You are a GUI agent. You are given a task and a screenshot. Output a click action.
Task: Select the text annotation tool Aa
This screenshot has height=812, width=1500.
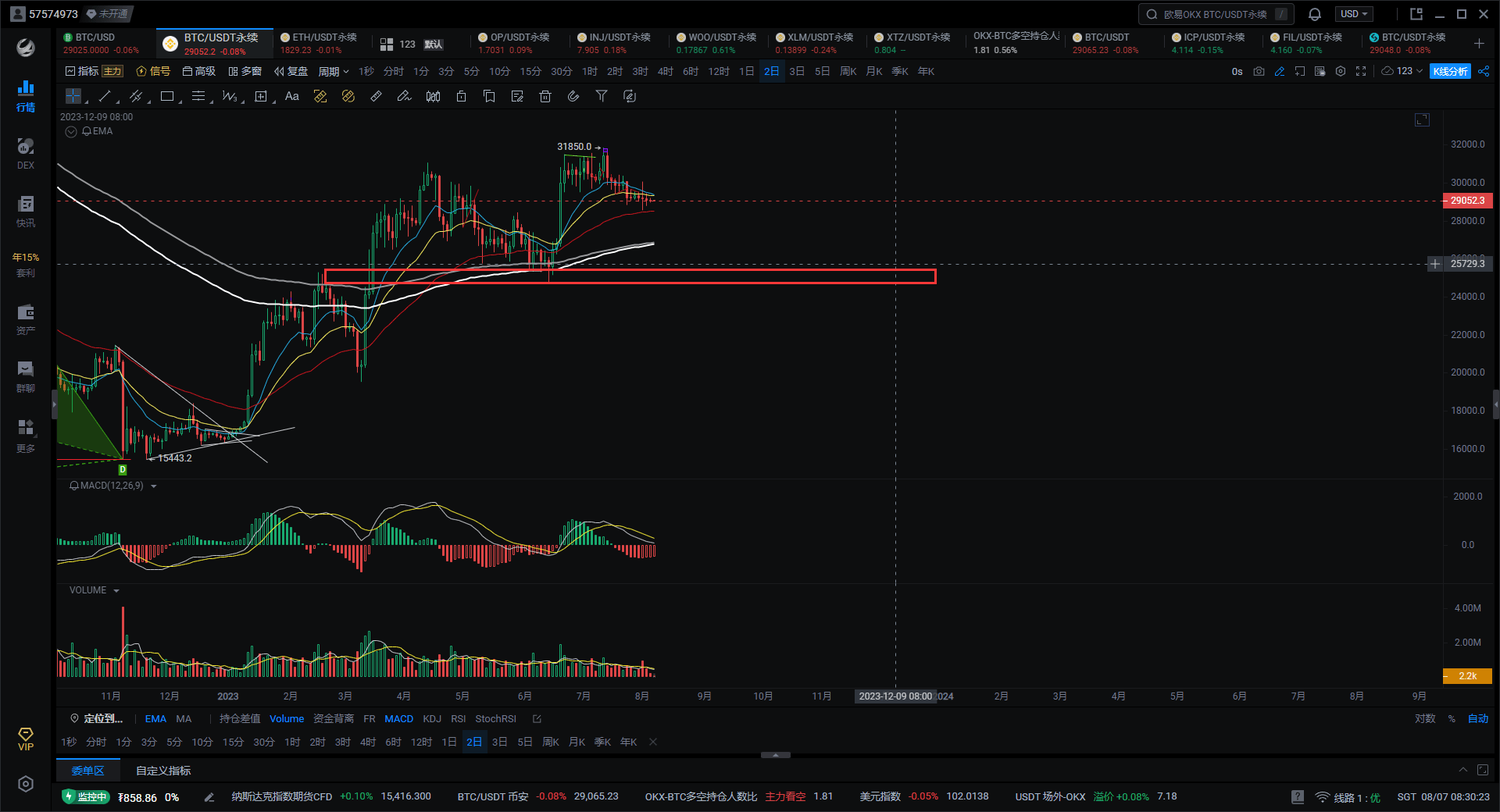[x=292, y=96]
